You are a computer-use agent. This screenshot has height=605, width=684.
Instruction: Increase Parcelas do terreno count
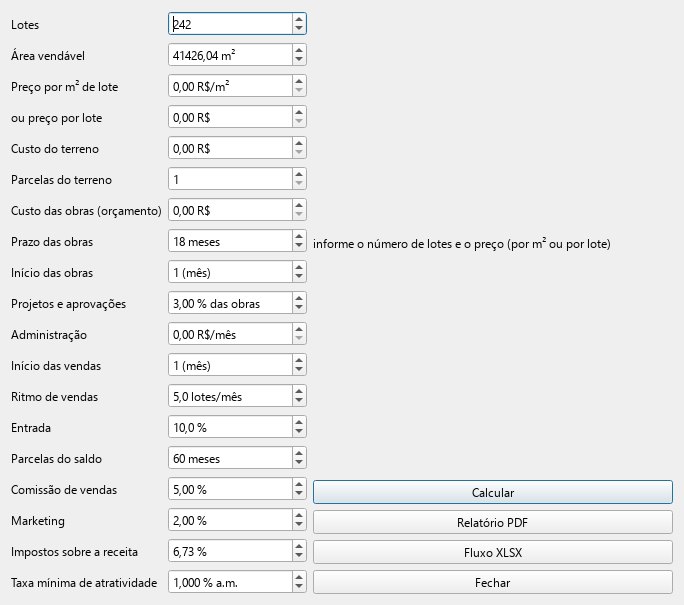pyautogui.click(x=299, y=174)
